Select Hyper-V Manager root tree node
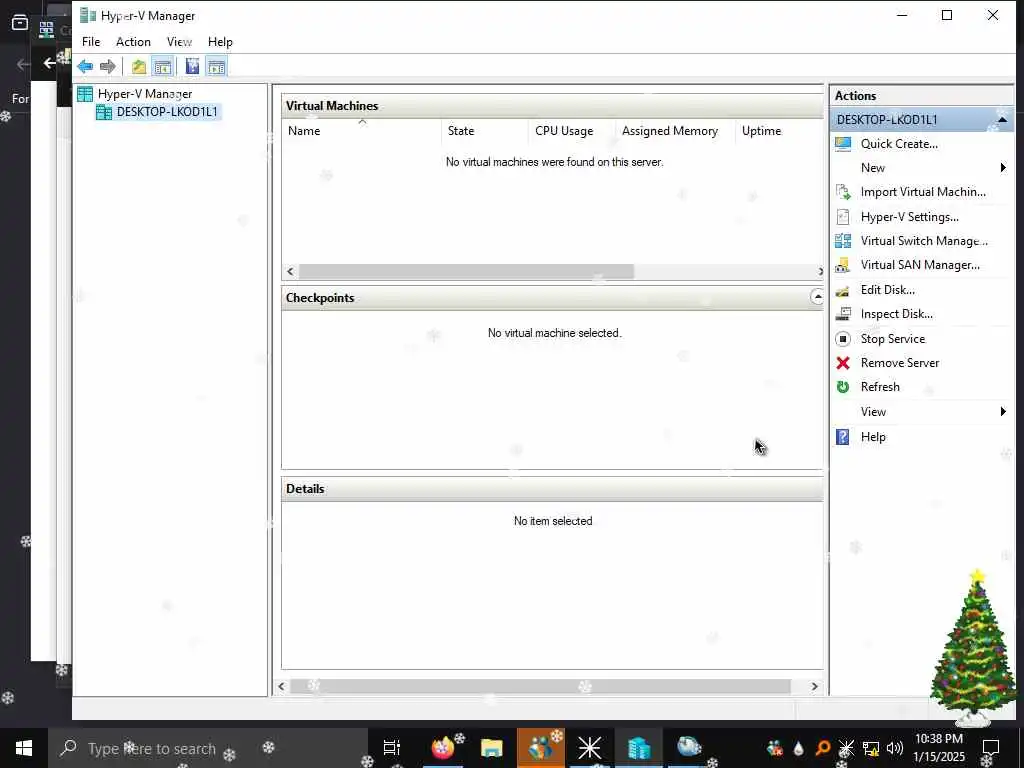The width and height of the screenshot is (1024, 768). click(144, 94)
